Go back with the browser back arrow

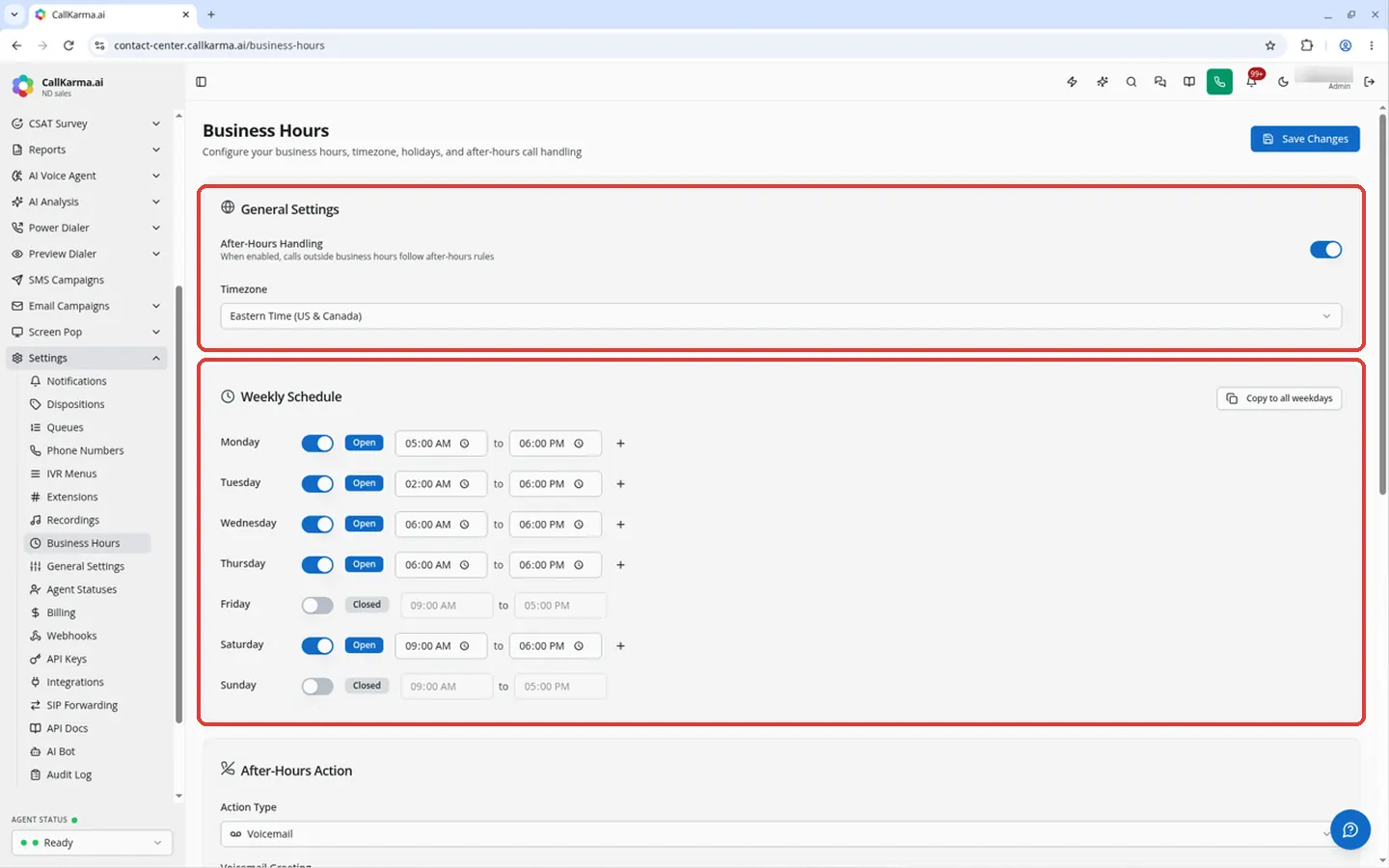16,45
